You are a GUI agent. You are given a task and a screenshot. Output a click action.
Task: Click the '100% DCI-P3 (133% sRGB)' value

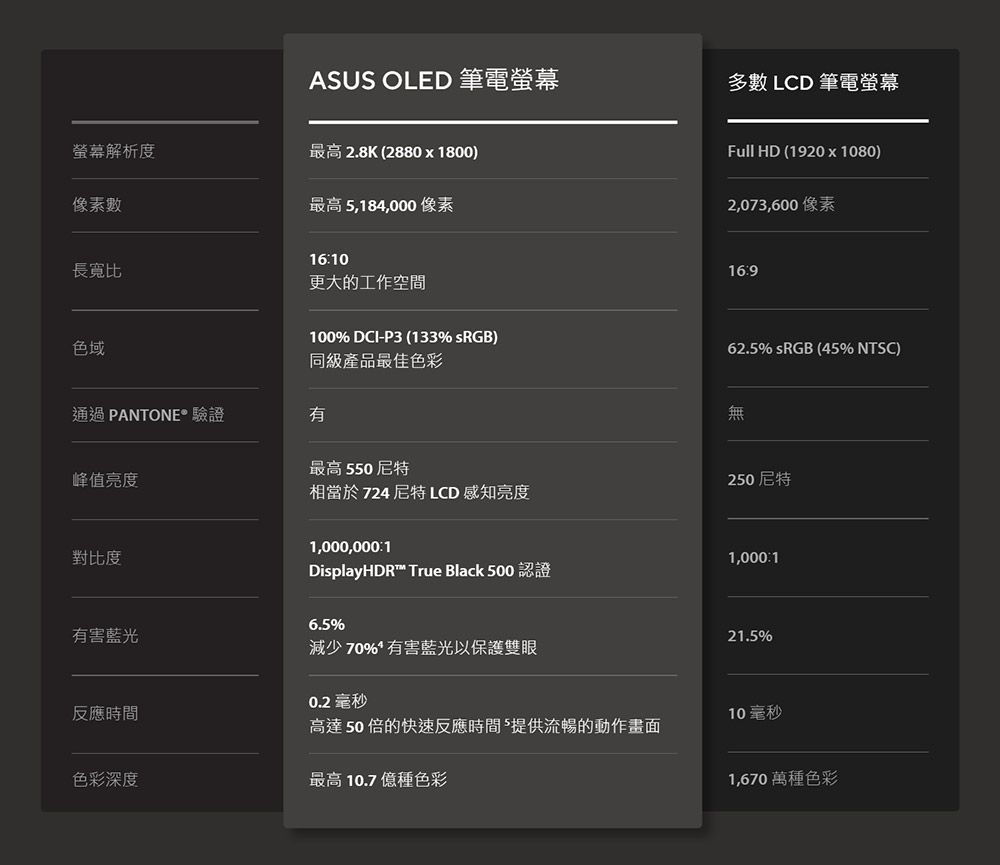[404, 337]
